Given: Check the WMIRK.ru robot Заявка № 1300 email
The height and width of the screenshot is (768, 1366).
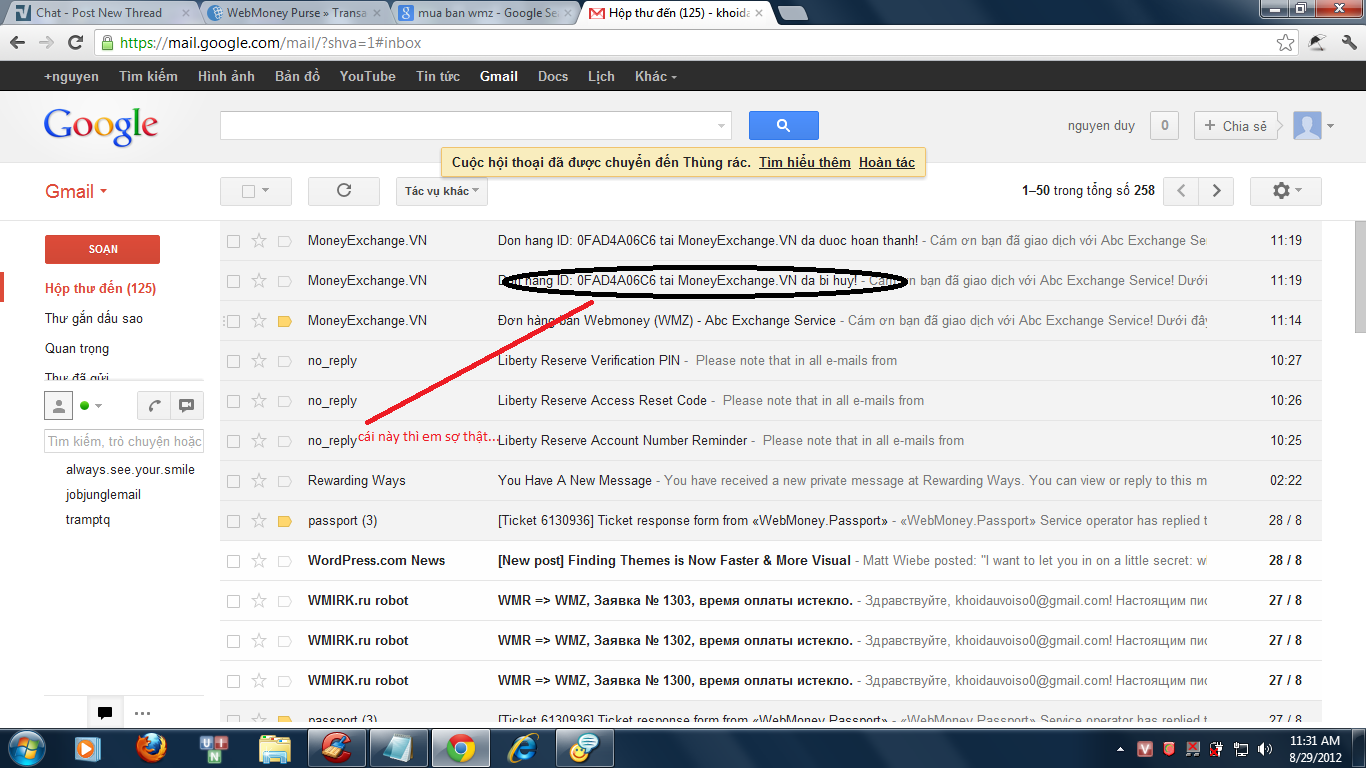Looking at the screenshot, I should tap(233, 681).
